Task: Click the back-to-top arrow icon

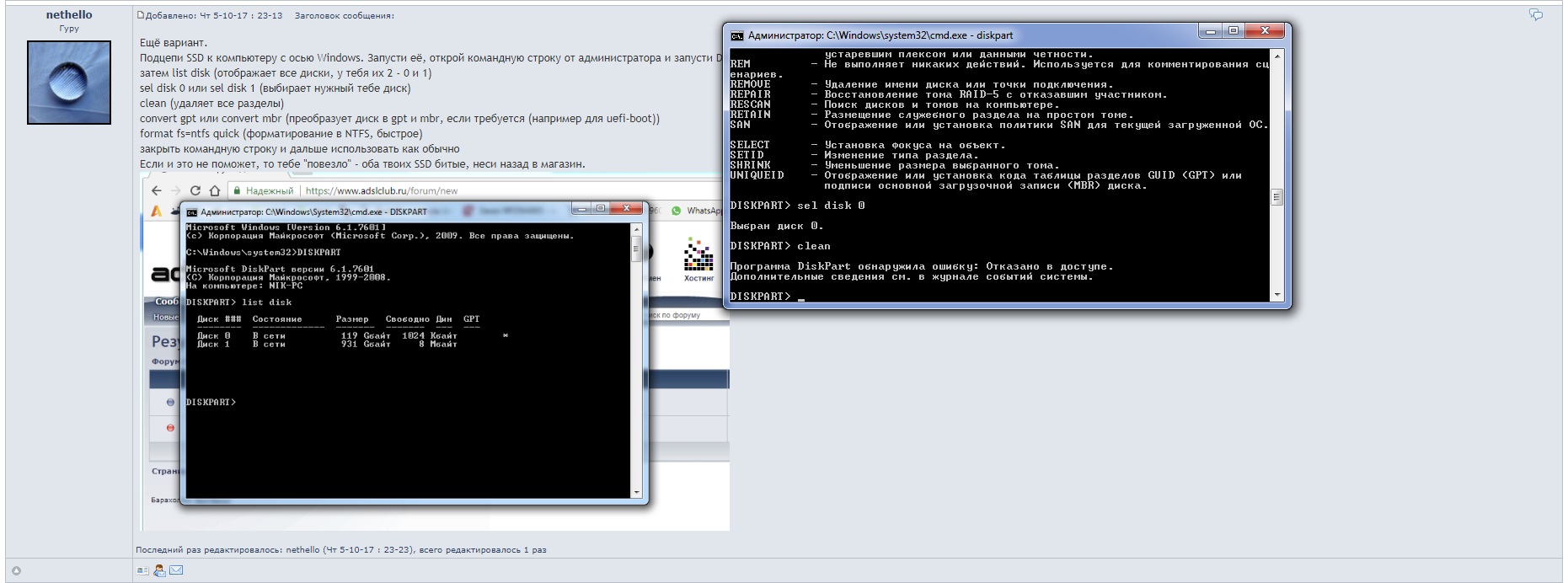Action: click(16, 570)
